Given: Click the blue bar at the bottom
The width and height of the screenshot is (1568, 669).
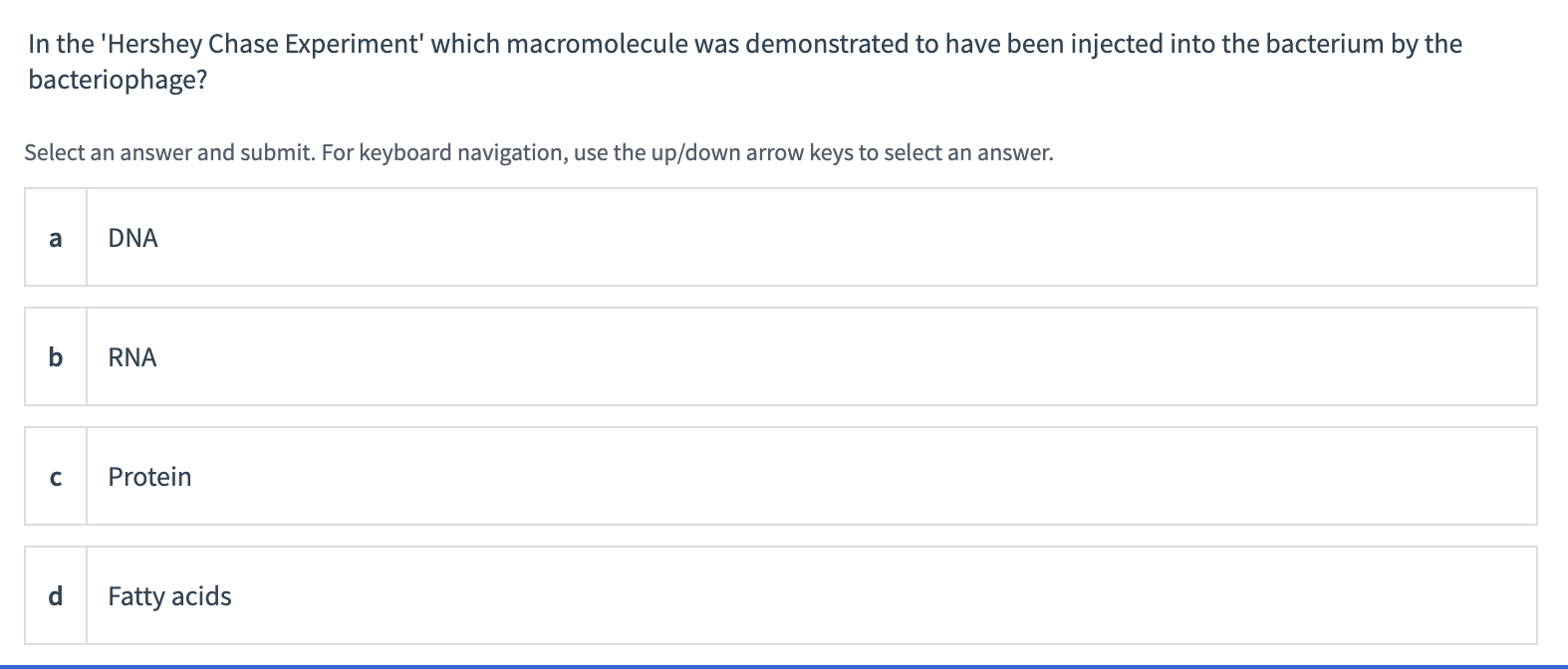Looking at the screenshot, I should [x=784, y=664].
